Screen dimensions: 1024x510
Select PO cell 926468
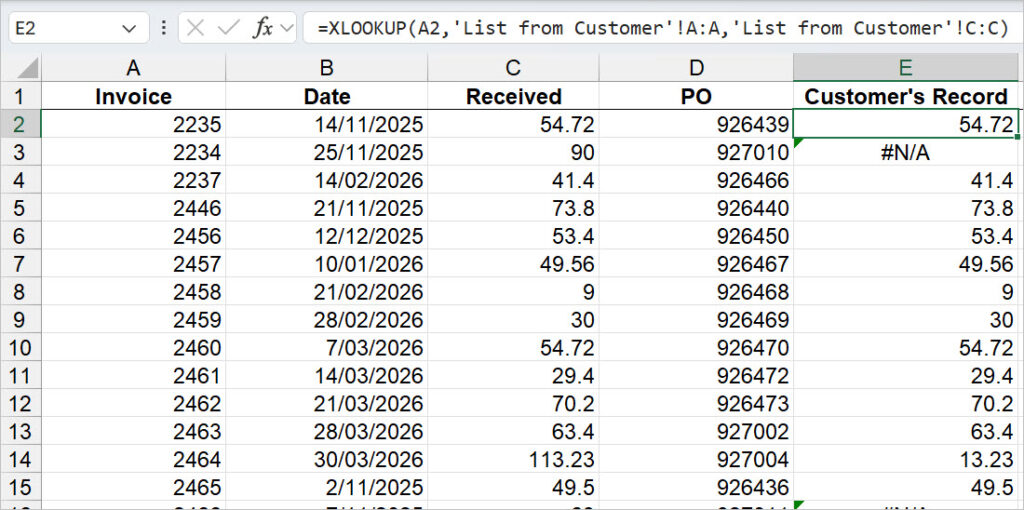696,291
